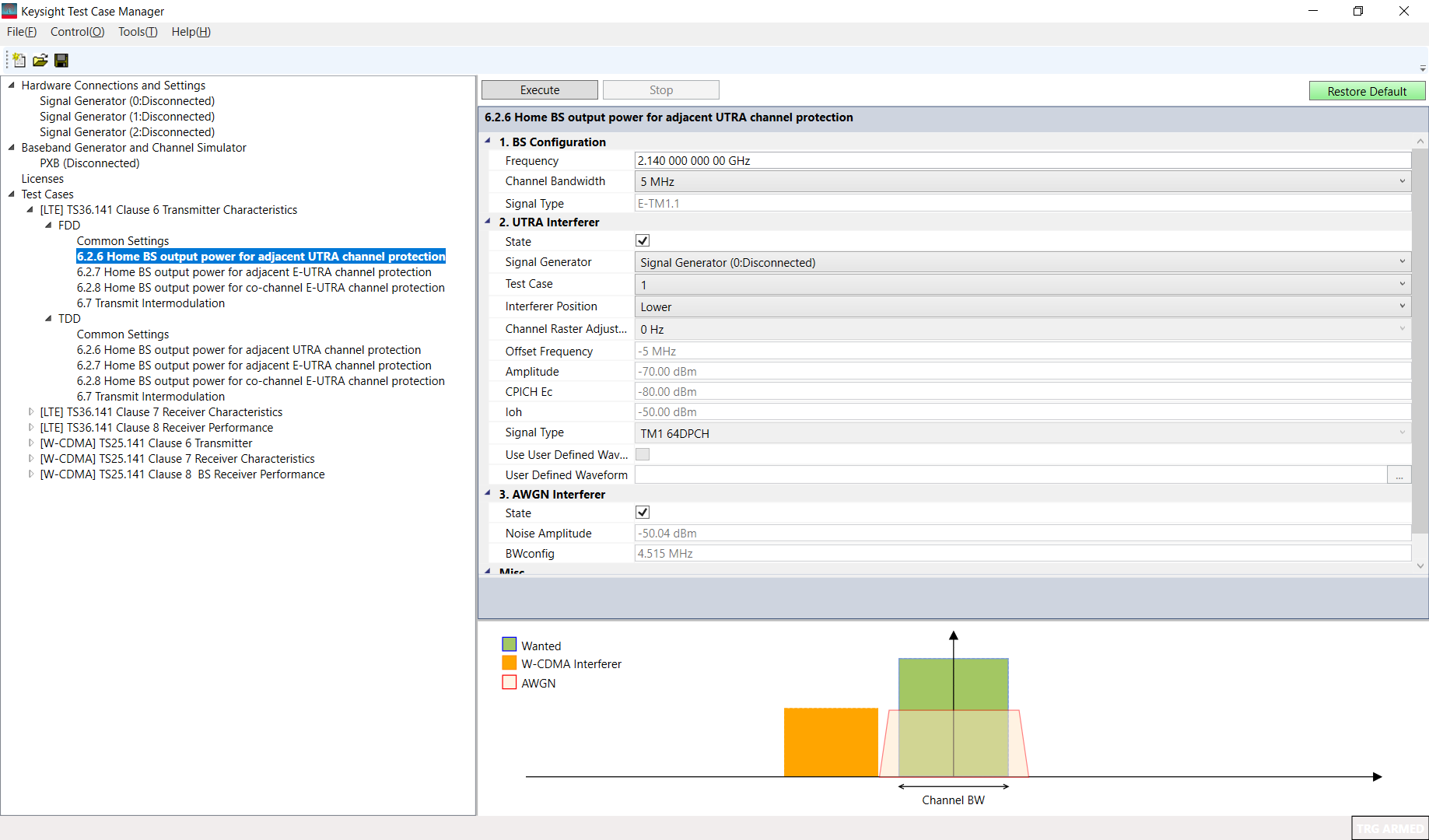Click the Frequency input field

[x=1022, y=161]
